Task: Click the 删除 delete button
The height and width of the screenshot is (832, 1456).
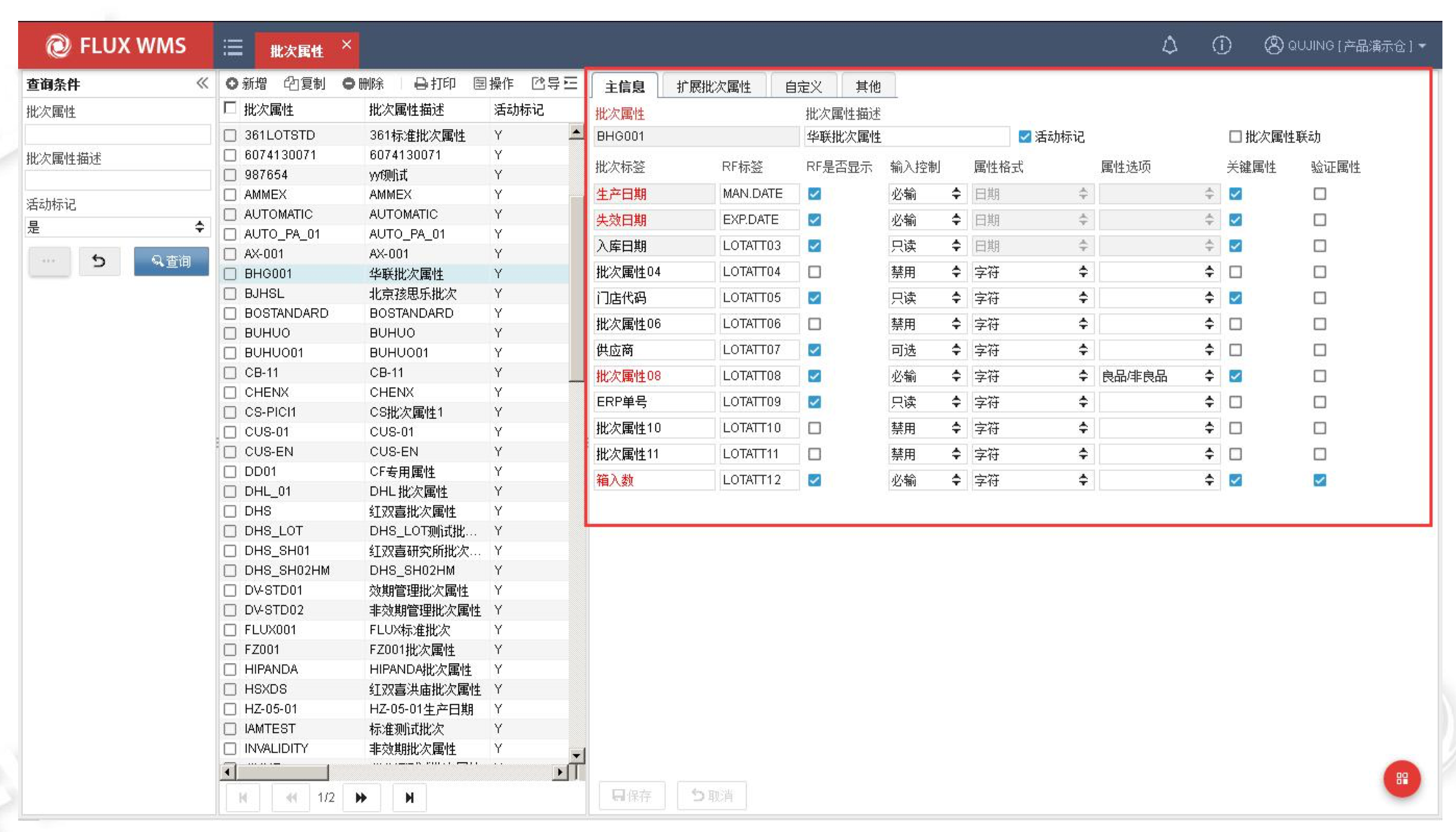Action: (364, 84)
